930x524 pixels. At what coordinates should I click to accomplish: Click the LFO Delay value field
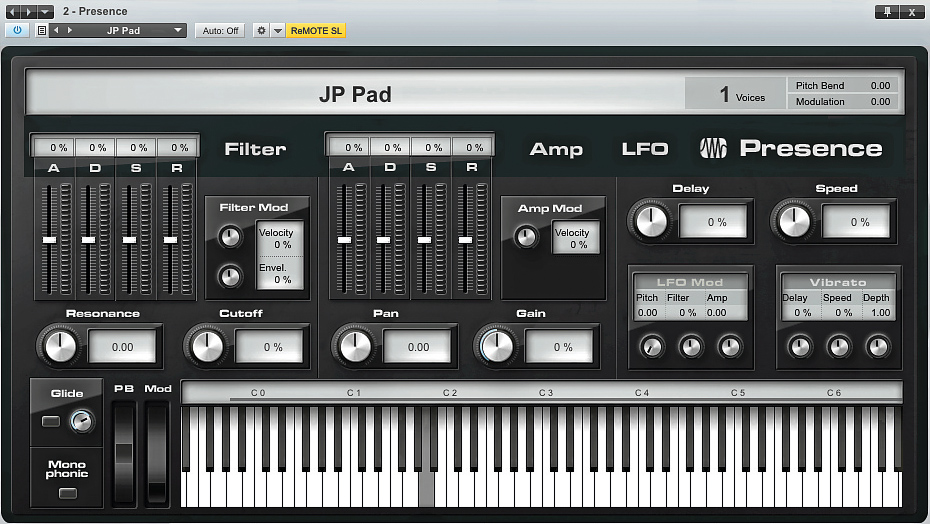(714, 222)
